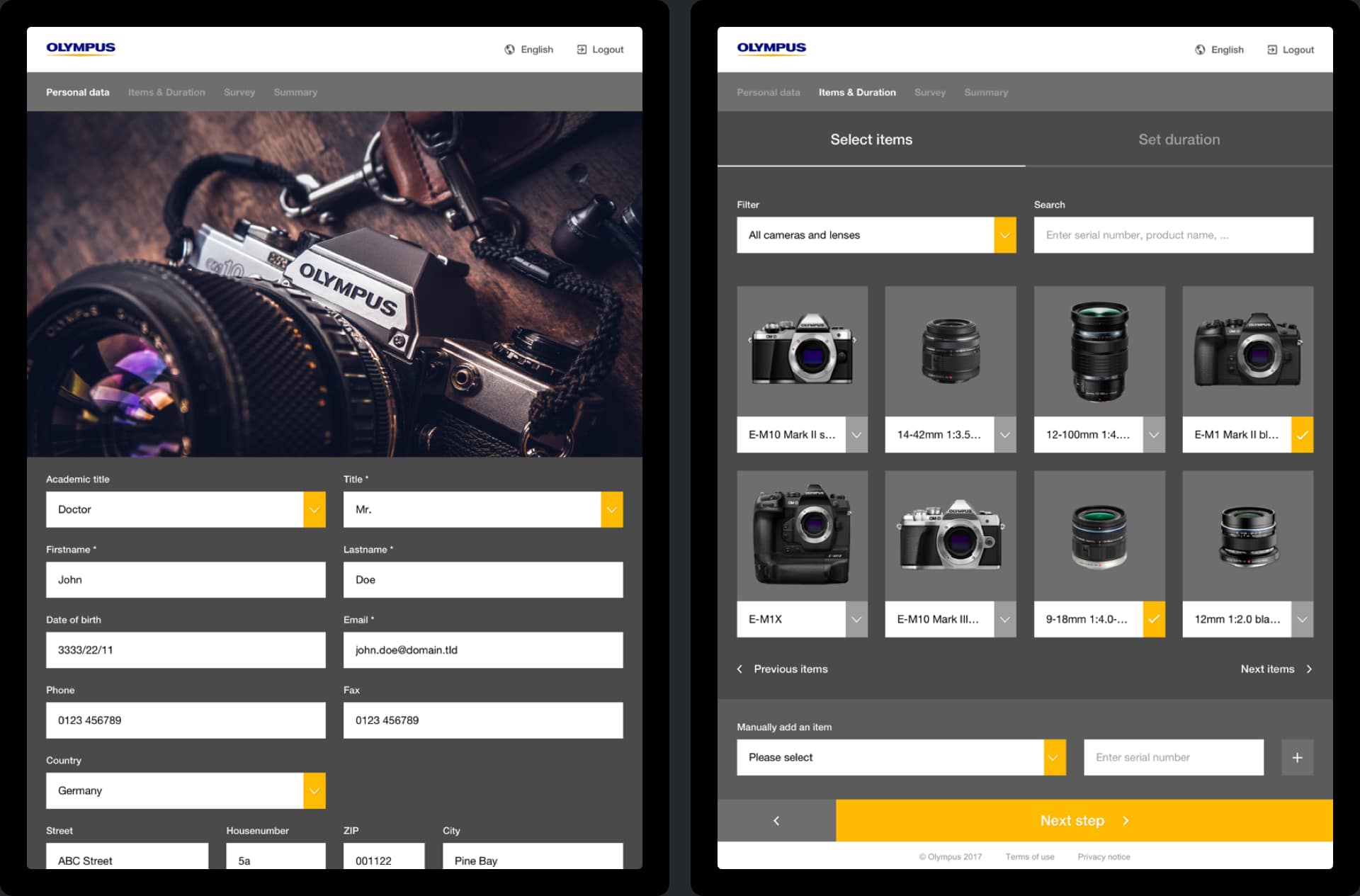Open Summary step in right screen
The image size is (1360, 896).
coord(986,92)
